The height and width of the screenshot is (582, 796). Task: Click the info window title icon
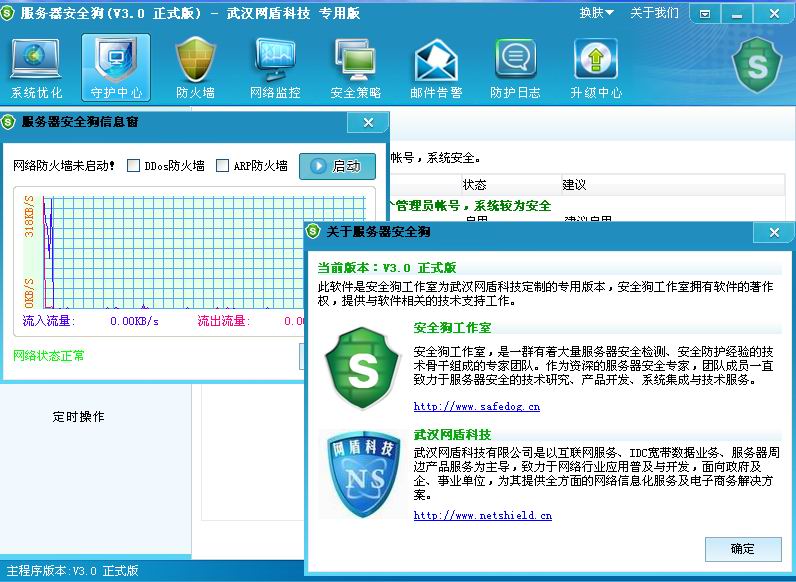click(9, 122)
